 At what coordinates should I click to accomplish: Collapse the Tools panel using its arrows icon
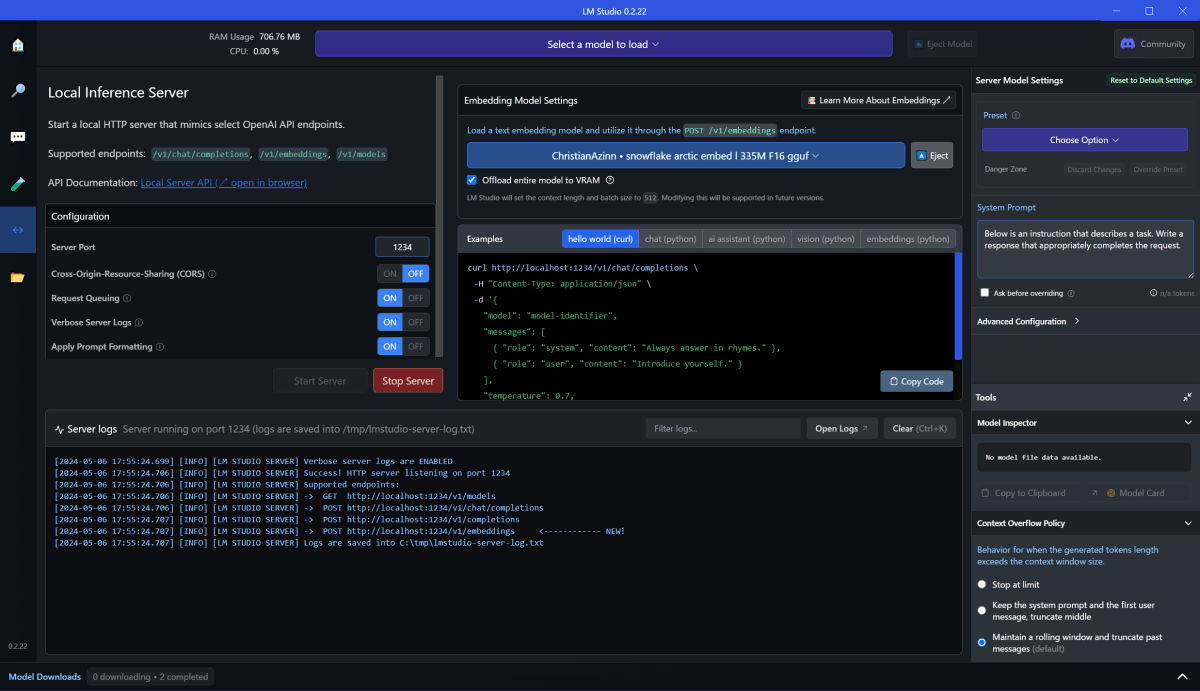tap(1187, 397)
